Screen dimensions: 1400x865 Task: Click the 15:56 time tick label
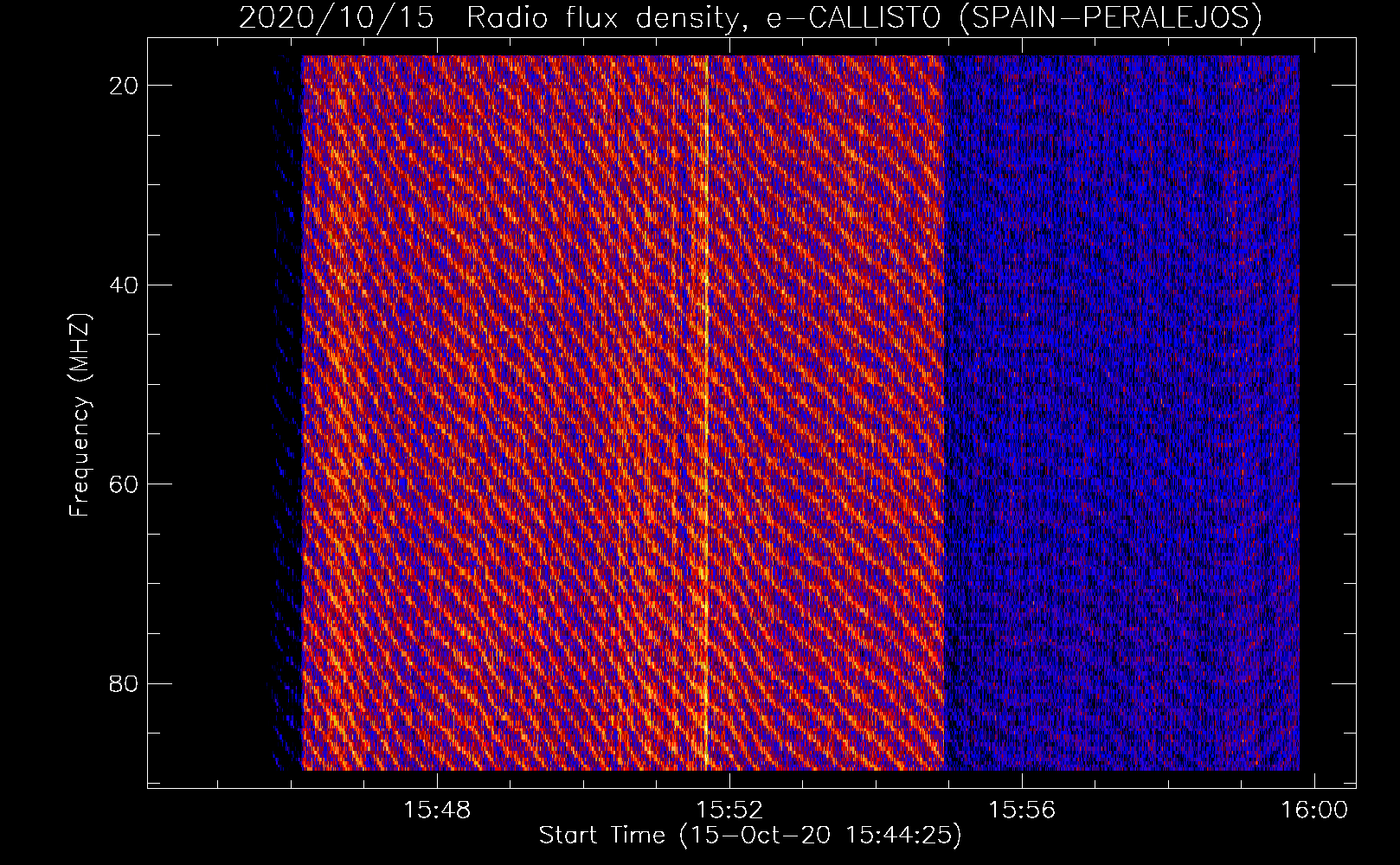point(1023,811)
